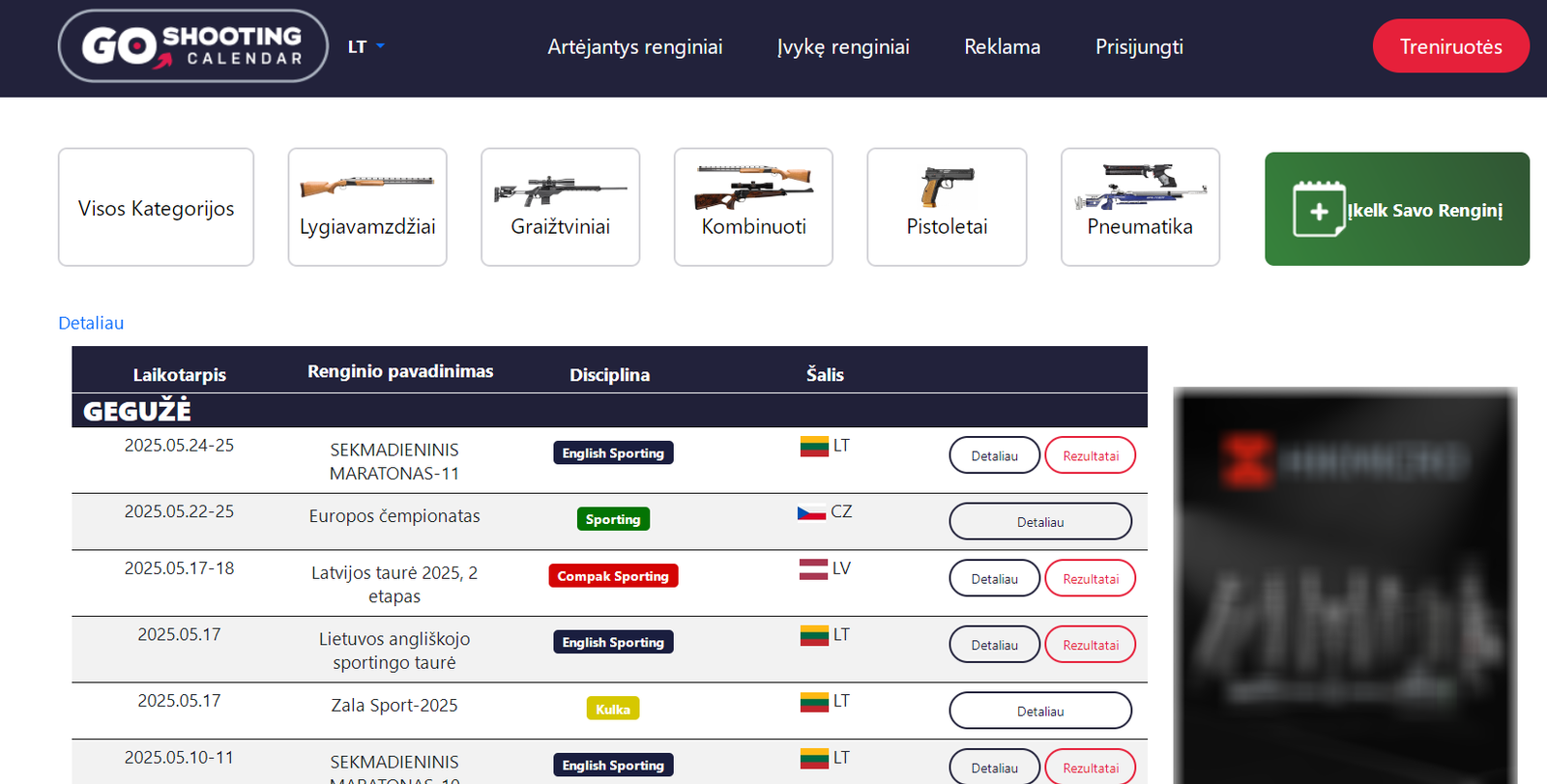
Task: Click Prisijungti to log in
Action: tap(1139, 46)
